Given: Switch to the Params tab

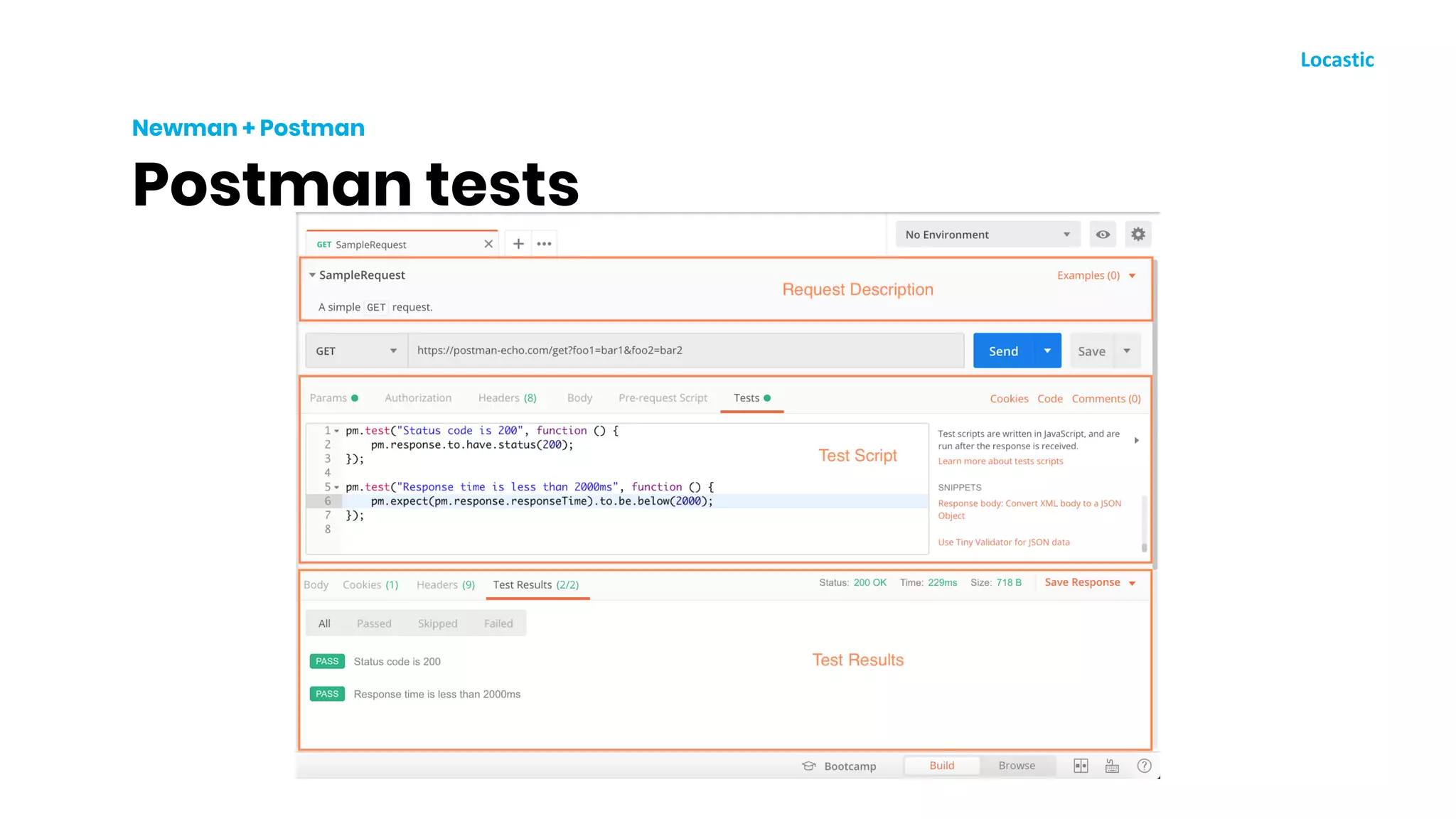Looking at the screenshot, I should coord(334,398).
